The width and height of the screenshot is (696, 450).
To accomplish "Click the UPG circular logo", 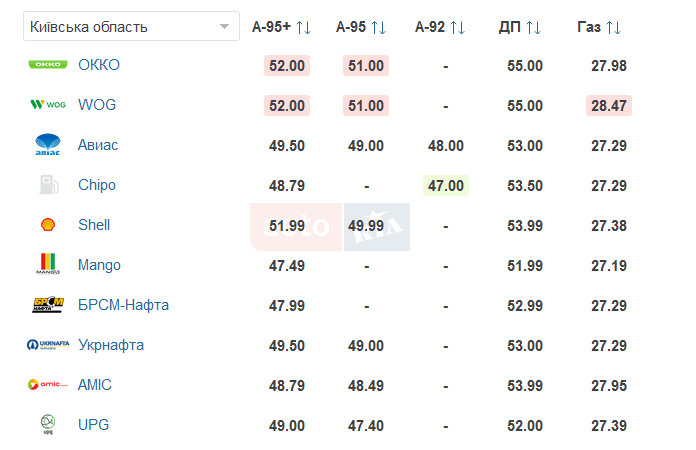I will point(48,424).
